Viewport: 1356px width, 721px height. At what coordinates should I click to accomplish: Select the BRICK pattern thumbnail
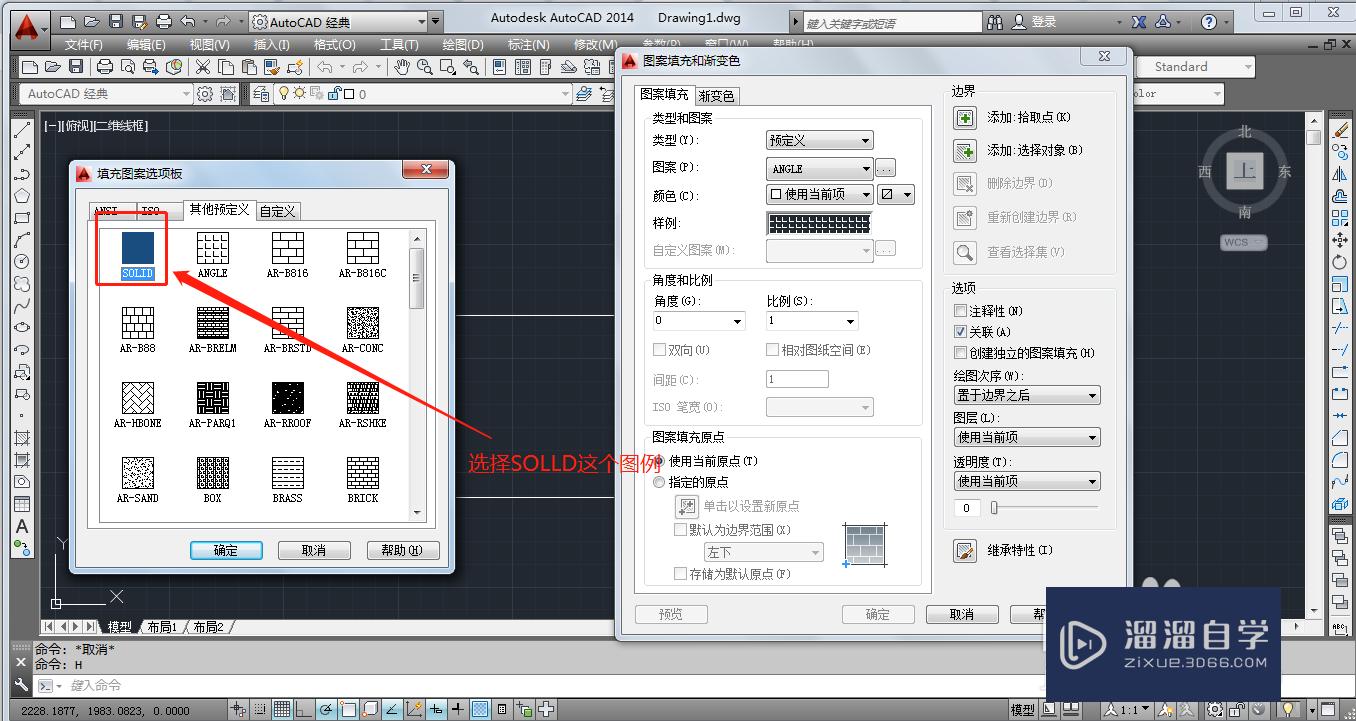point(363,473)
